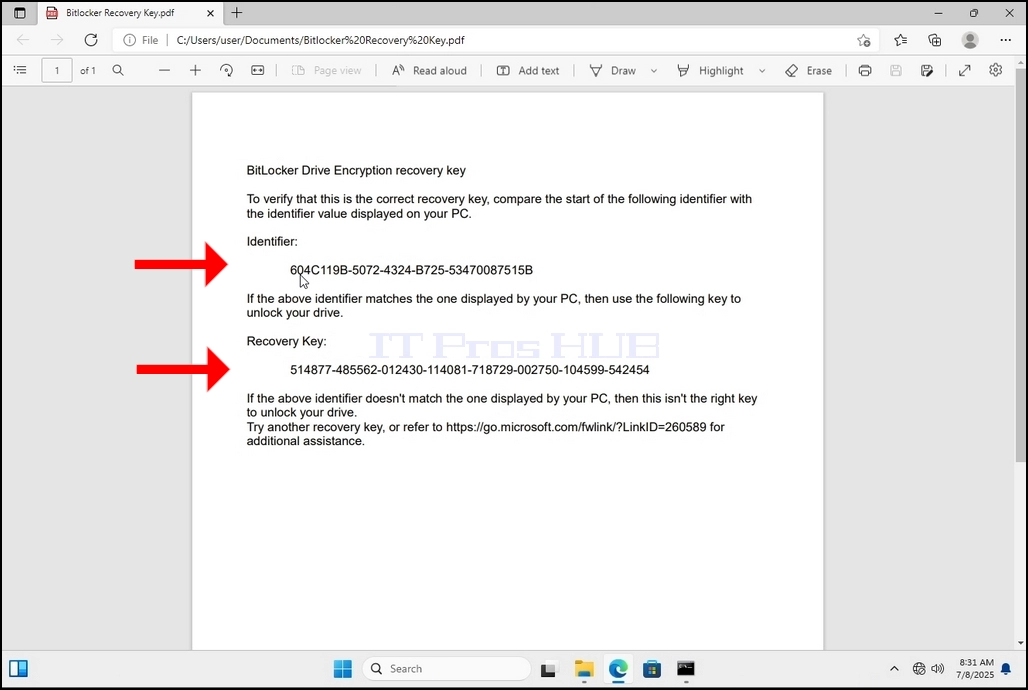Start Read aloud
Image resolution: width=1028 pixels, height=690 pixels.
[429, 70]
